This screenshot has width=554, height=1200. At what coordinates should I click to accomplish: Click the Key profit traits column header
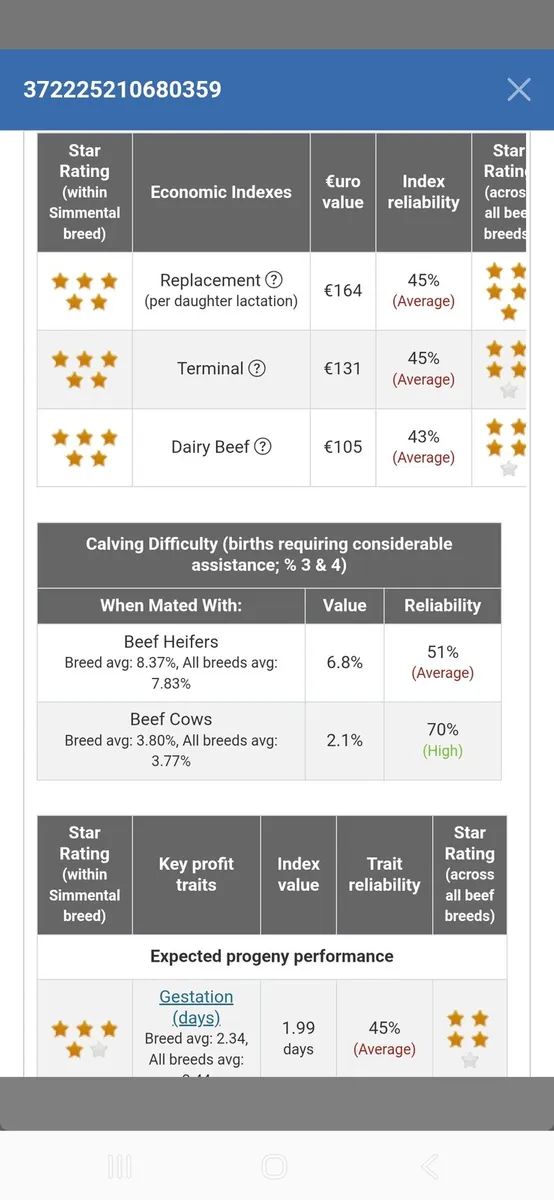click(x=196, y=875)
